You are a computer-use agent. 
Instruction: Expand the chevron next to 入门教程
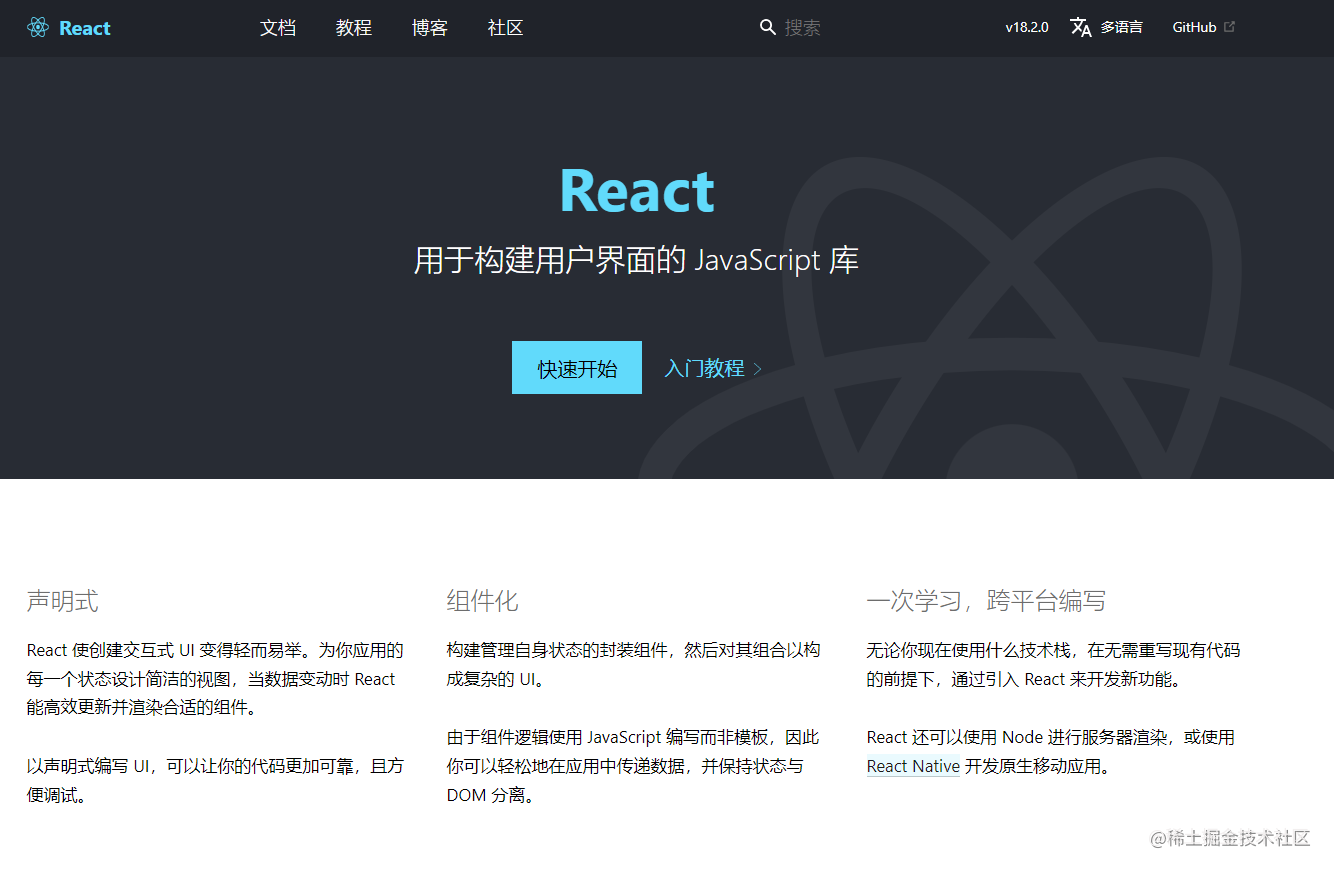pos(757,368)
